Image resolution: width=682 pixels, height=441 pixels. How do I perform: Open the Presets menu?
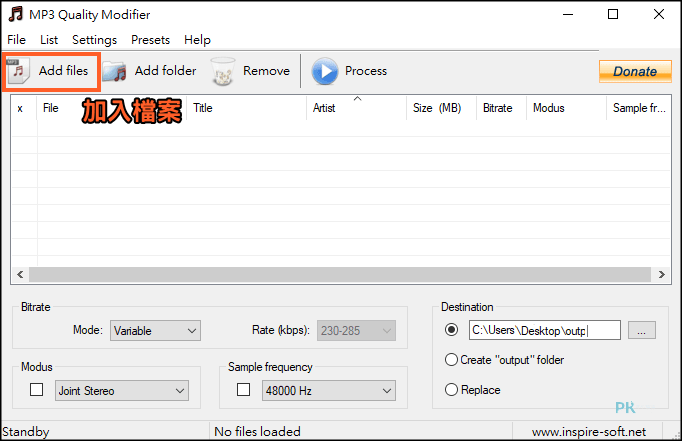150,40
